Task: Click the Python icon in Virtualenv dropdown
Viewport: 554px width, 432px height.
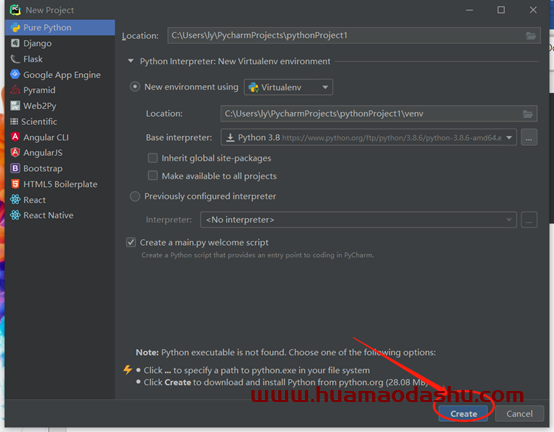Action: point(253,87)
